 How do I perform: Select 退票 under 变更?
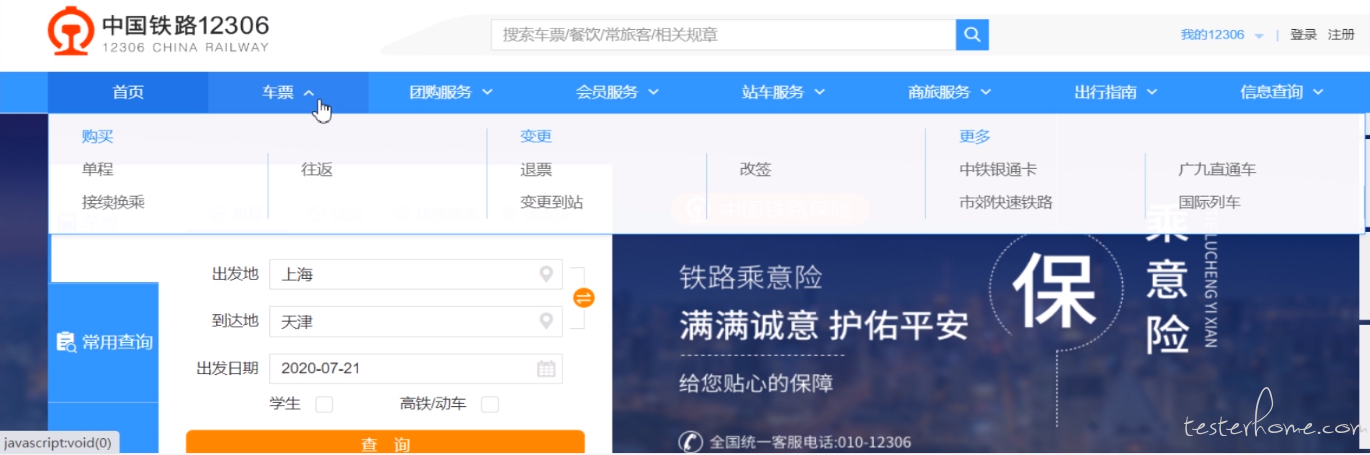[536, 170]
